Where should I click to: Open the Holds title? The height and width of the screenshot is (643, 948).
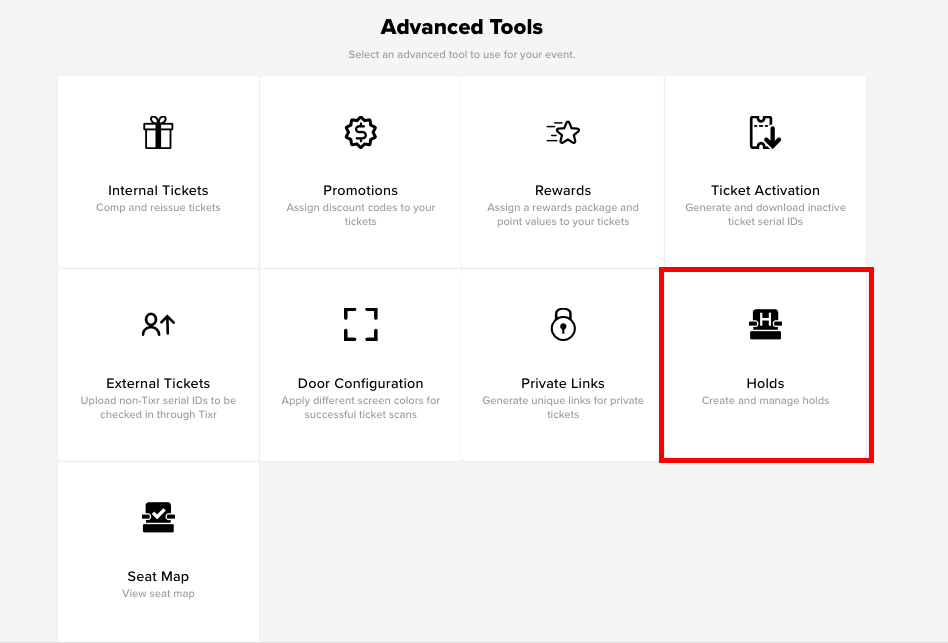coord(765,383)
